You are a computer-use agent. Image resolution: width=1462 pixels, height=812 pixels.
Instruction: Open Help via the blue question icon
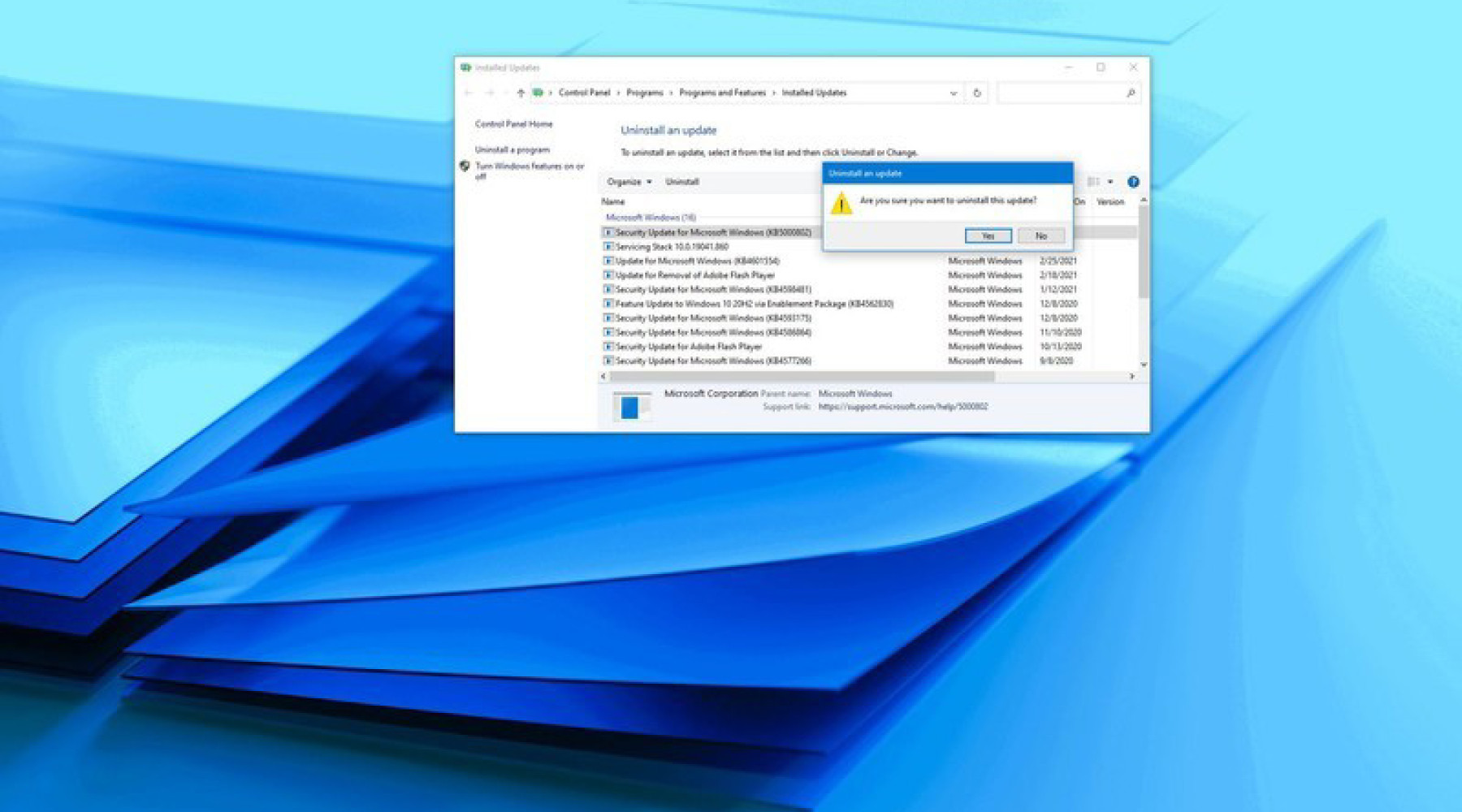pos(1132,183)
